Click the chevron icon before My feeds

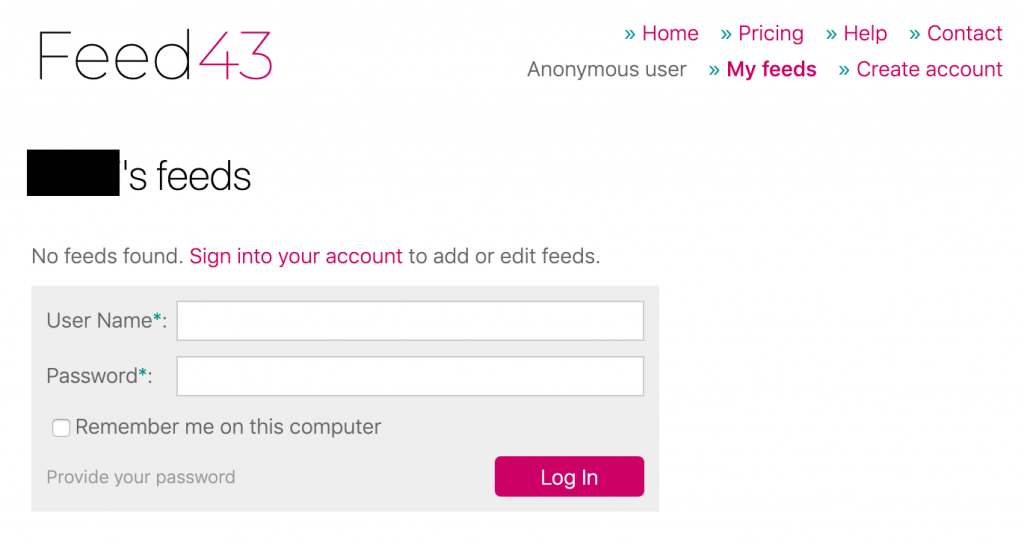coord(714,71)
